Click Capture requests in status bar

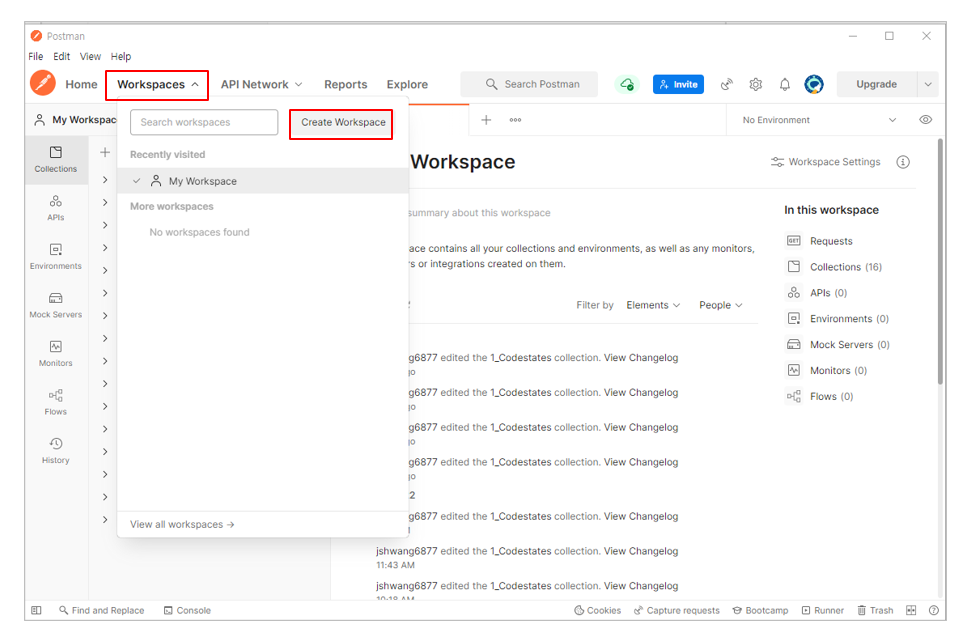(x=677, y=610)
